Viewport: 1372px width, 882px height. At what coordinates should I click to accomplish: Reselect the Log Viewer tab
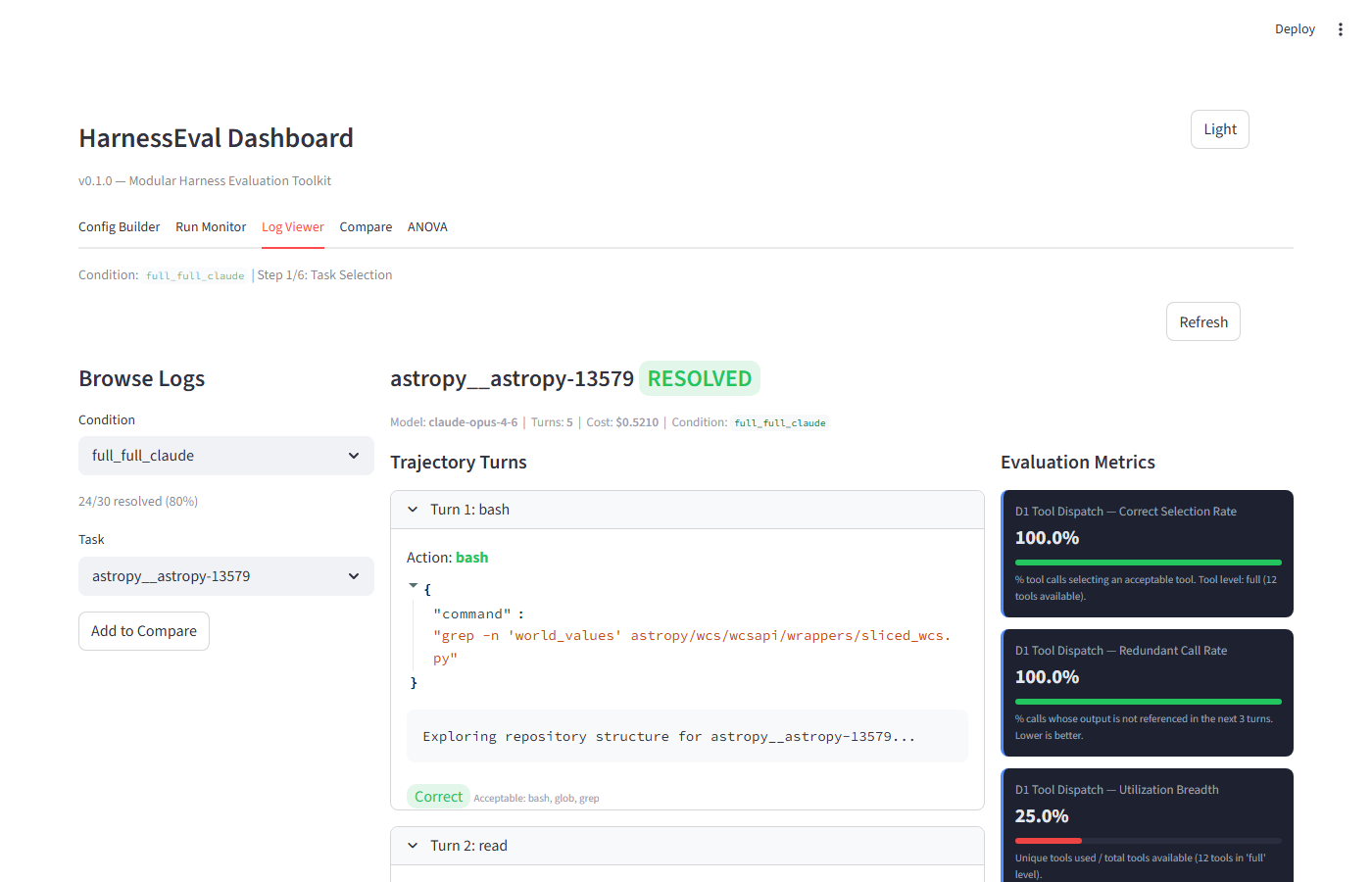(292, 226)
